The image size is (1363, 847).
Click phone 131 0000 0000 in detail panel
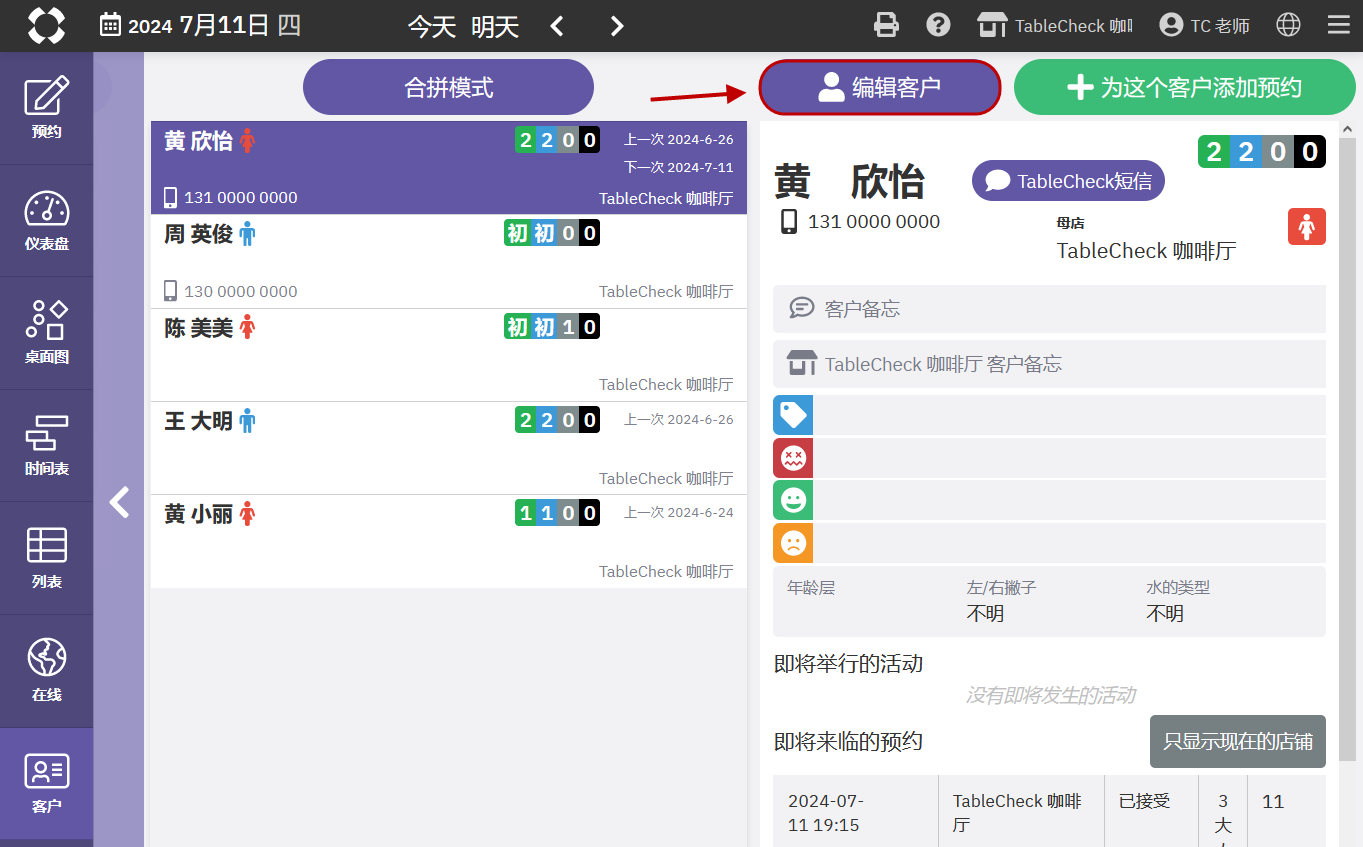(874, 222)
